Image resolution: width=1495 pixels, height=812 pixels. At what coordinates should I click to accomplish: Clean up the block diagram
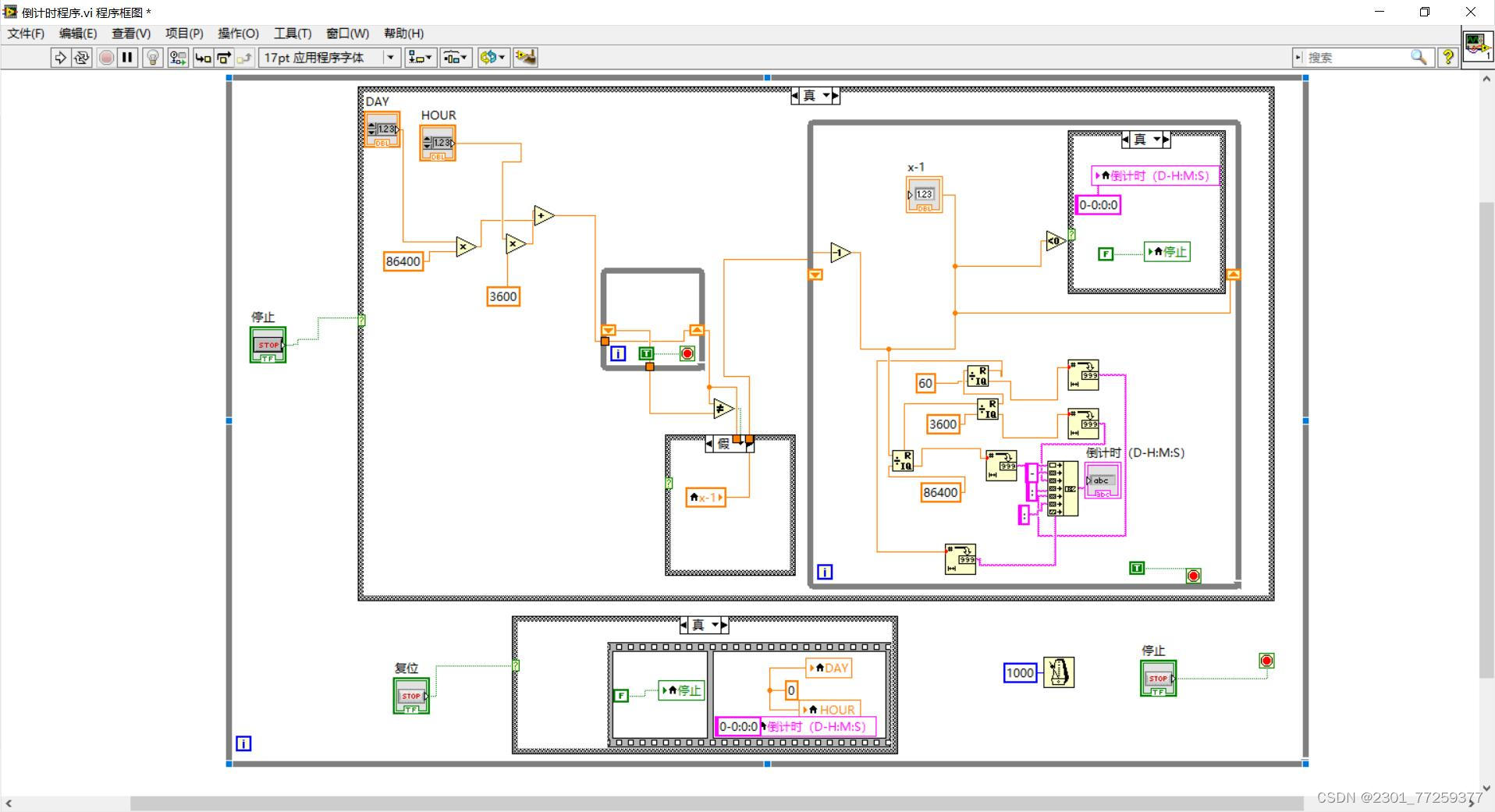pos(525,58)
